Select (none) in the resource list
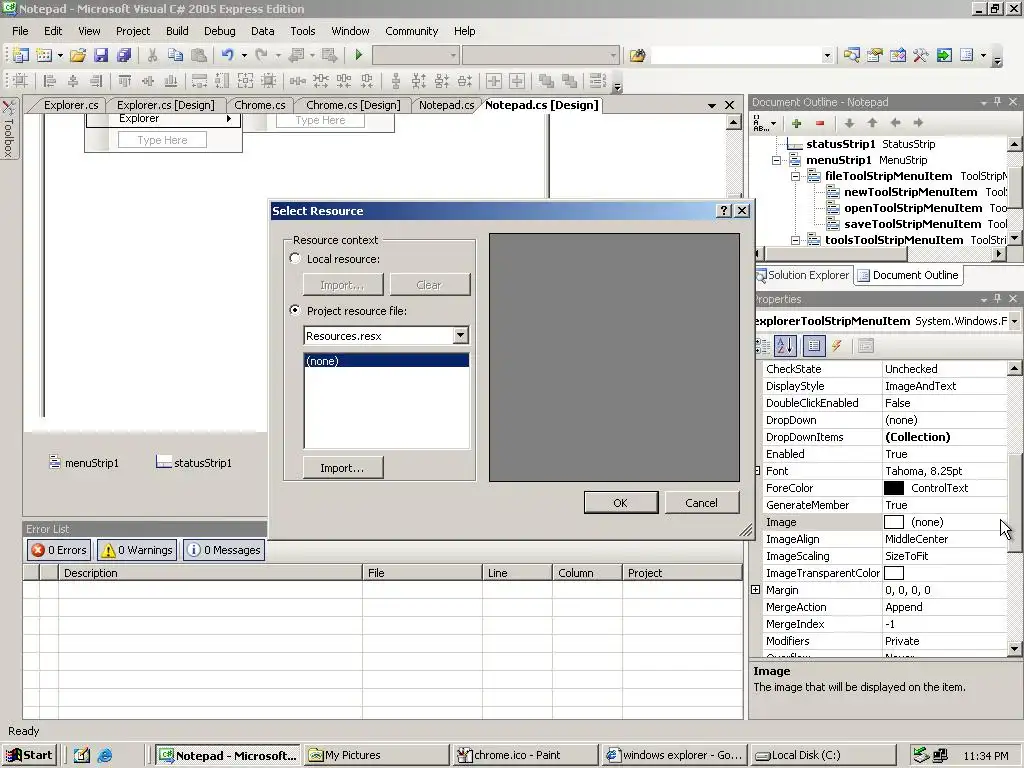This screenshot has height=768, width=1024. point(387,360)
